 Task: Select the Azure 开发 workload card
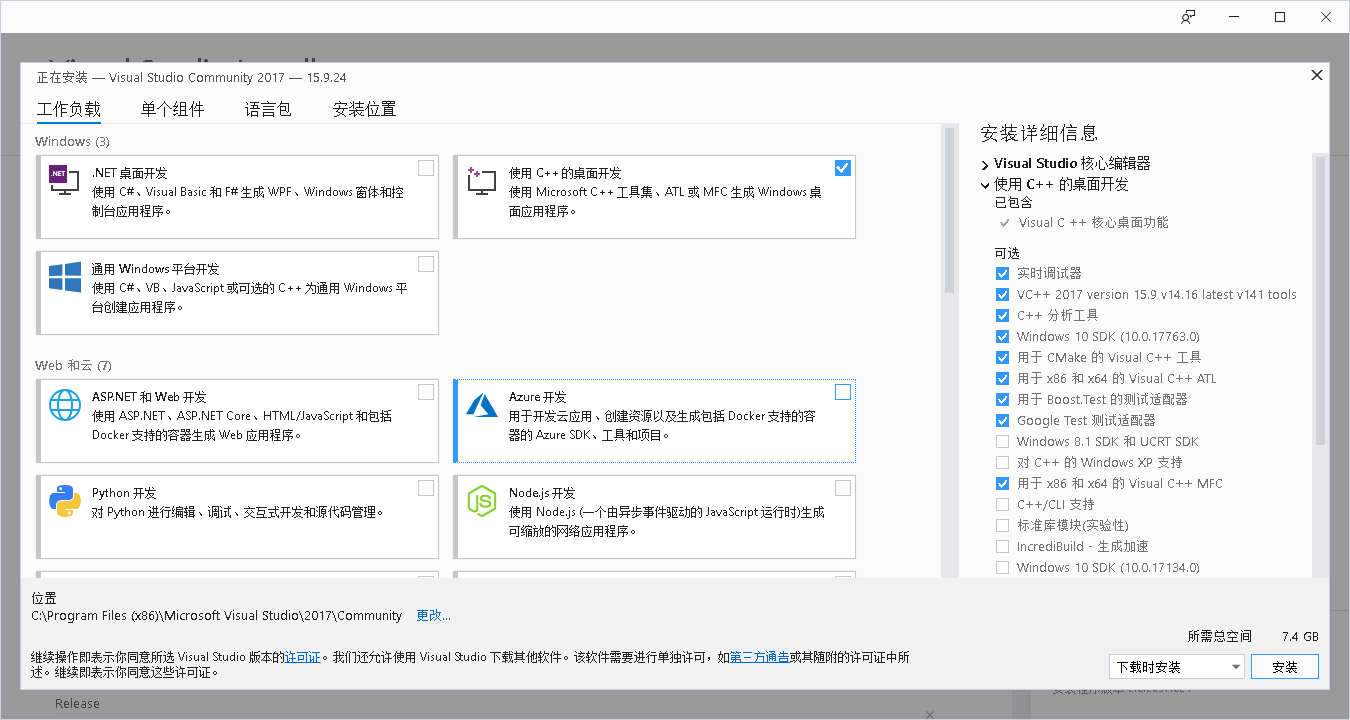(655, 421)
